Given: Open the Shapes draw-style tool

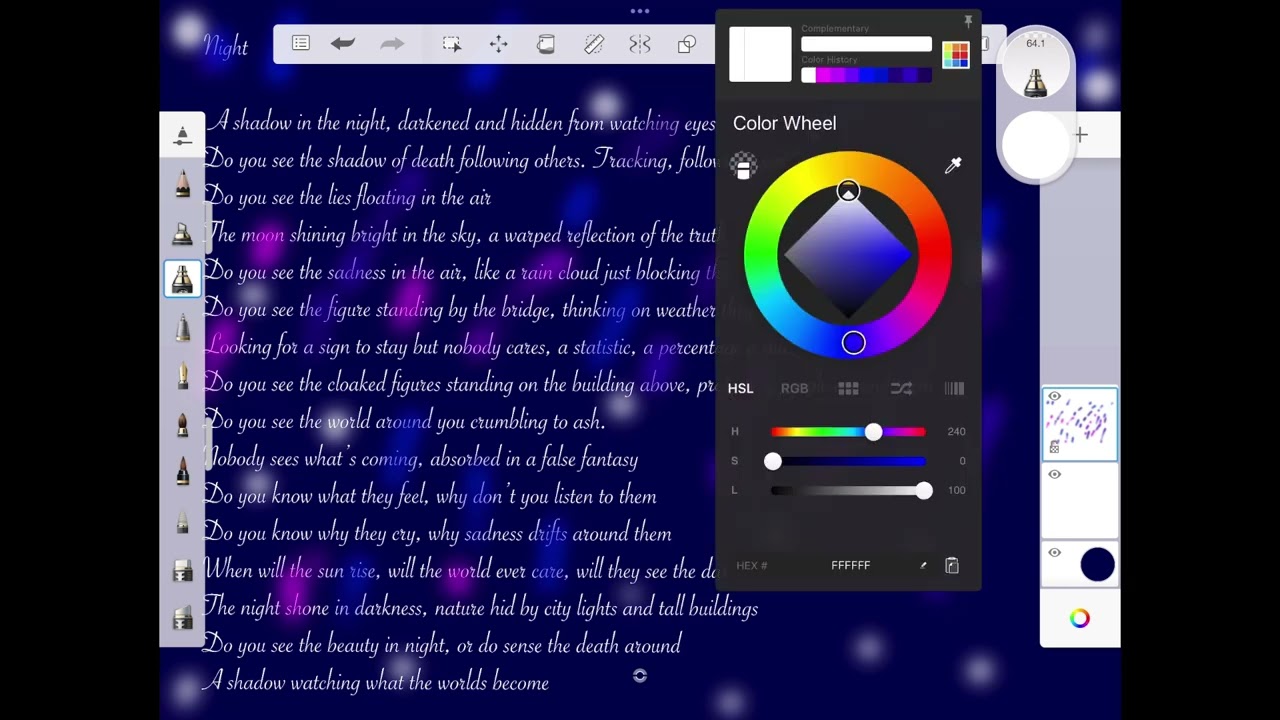Looking at the screenshot, I should click(x=687, y=44).
